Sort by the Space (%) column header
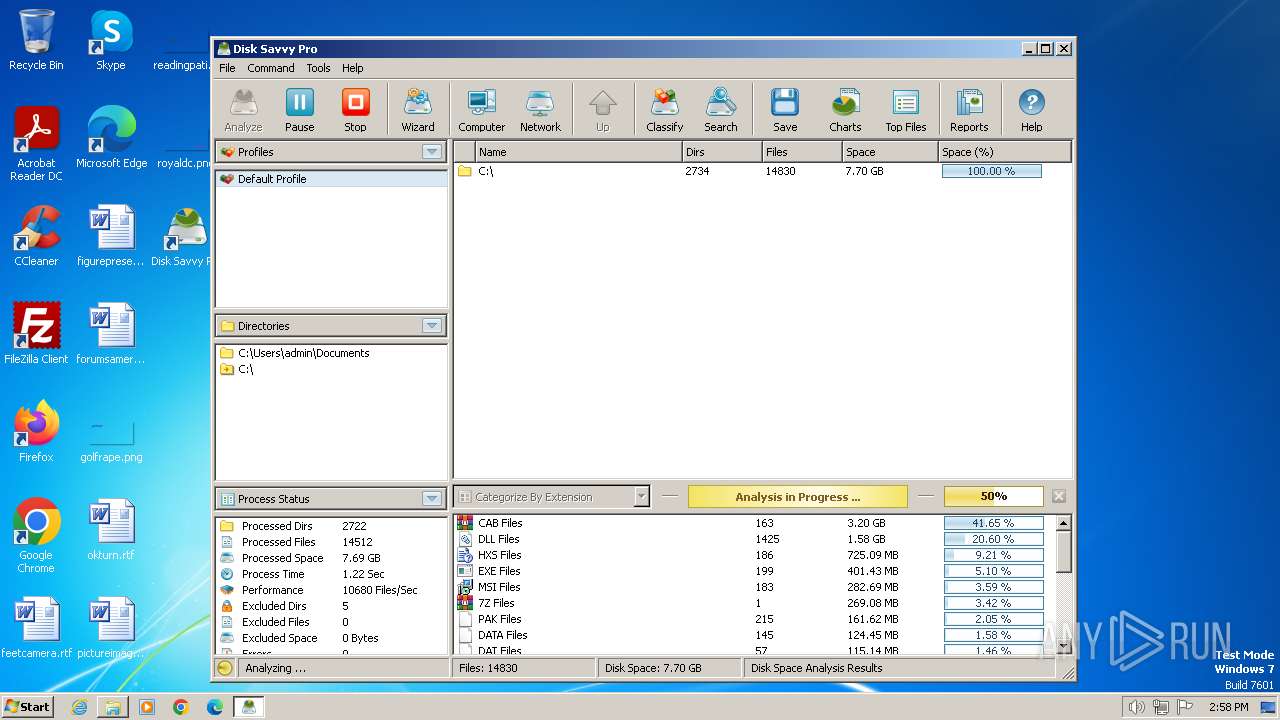The height and width of the screenshot is (720, 1280). (x=1005, y=152)
